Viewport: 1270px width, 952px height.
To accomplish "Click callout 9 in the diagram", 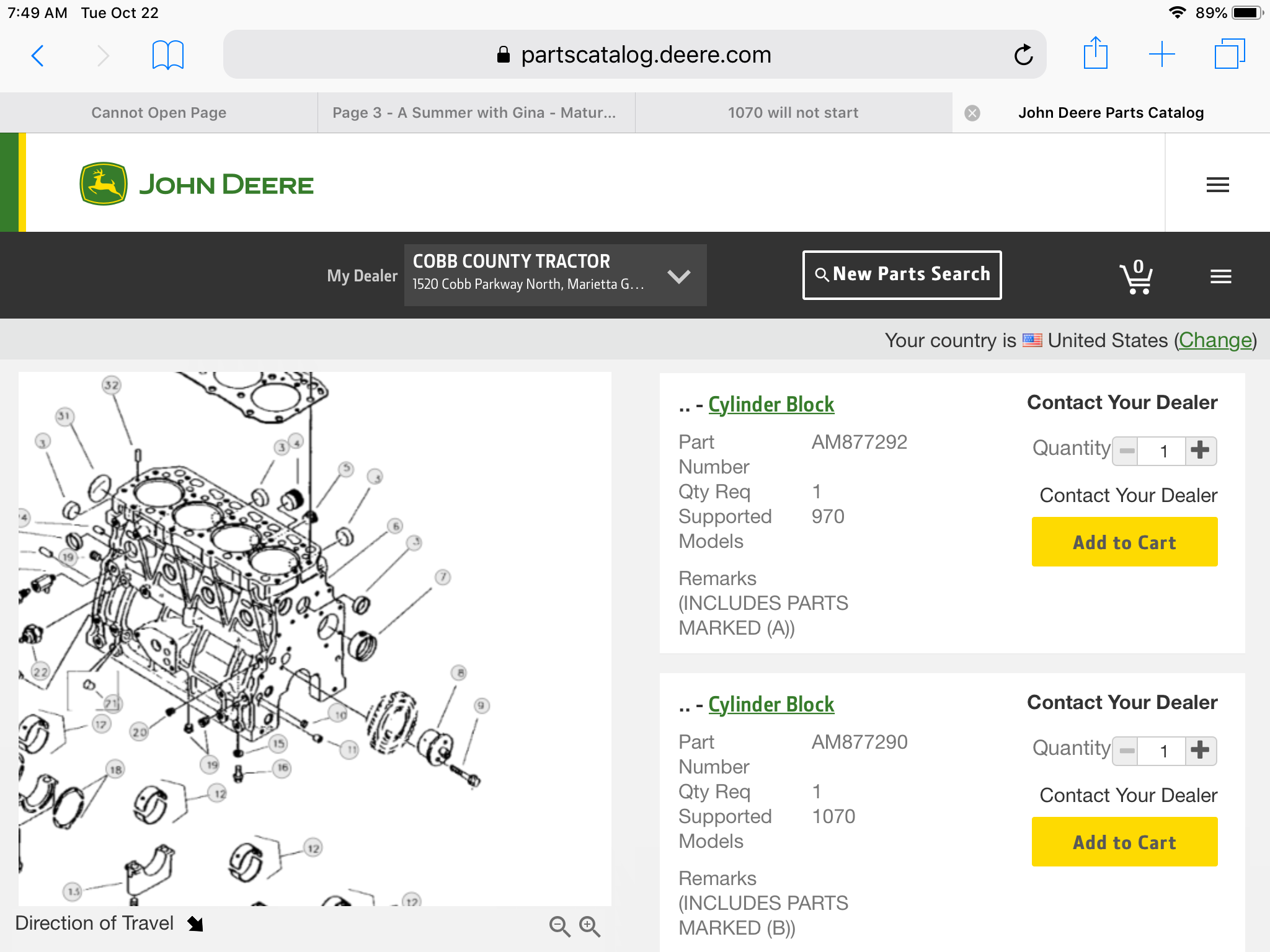I will pyautogui.click(x=481, y=705).
